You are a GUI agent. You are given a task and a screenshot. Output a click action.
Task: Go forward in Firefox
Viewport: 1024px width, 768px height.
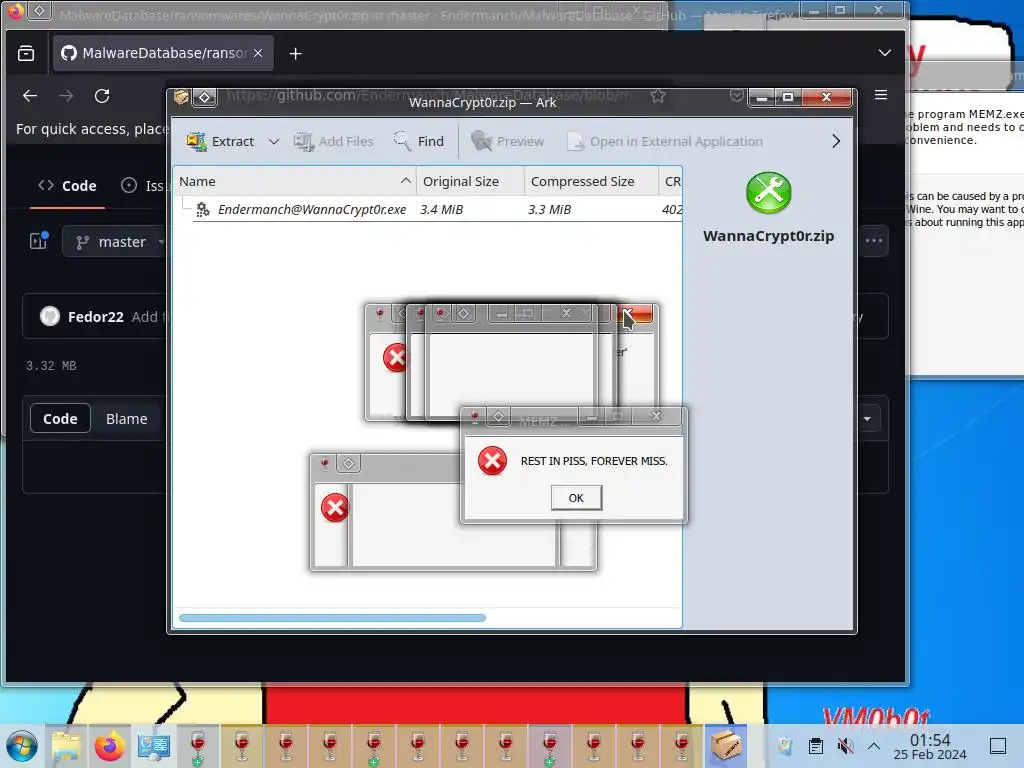tap(66, 95)
